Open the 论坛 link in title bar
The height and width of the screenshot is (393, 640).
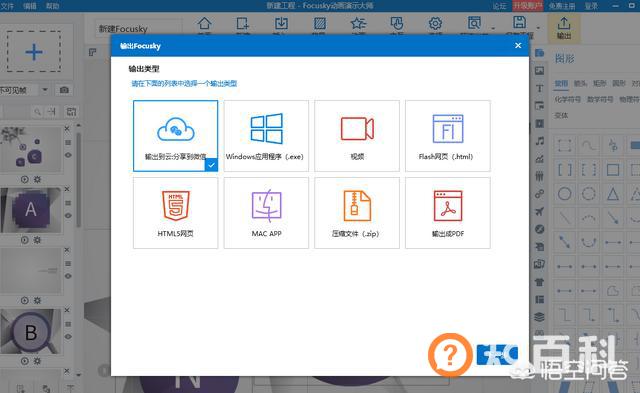coord(499,6)
